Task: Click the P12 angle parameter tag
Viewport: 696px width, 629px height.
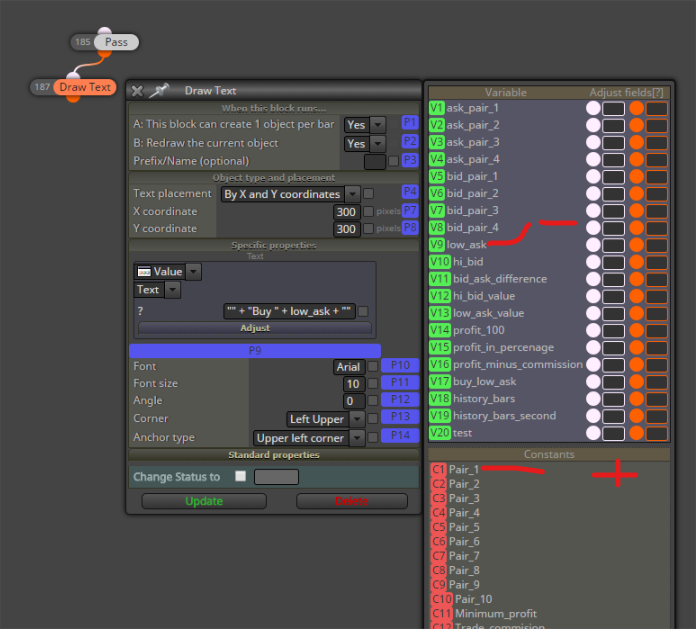Action: (400, 400)
